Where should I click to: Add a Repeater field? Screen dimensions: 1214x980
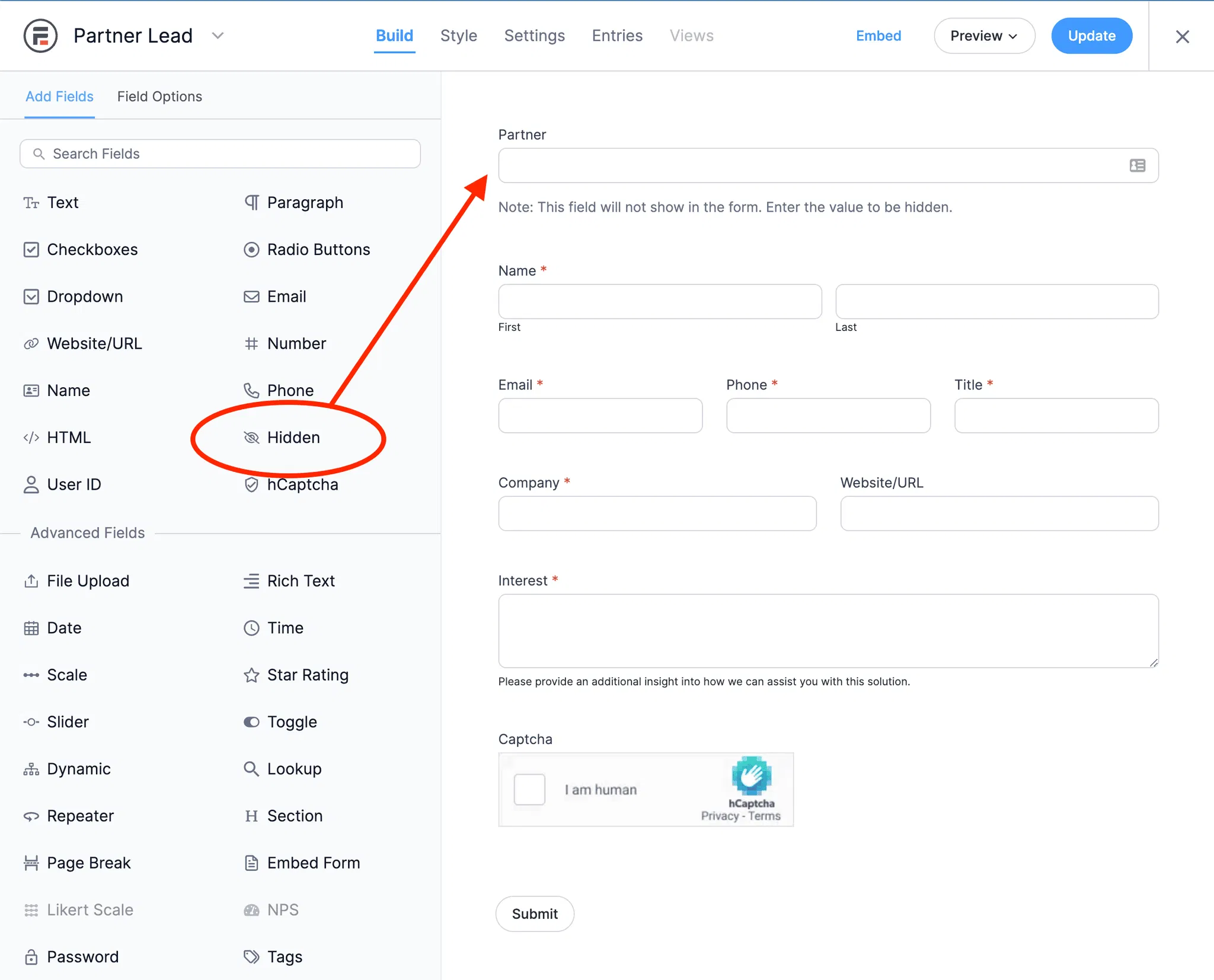pos(68,816)
